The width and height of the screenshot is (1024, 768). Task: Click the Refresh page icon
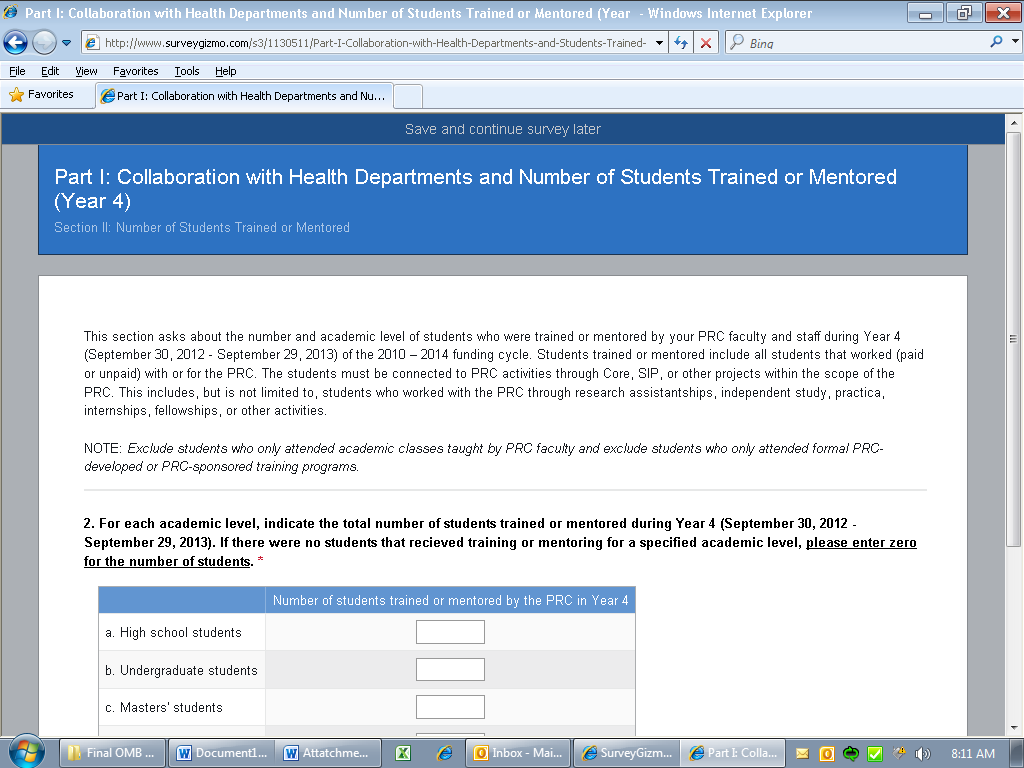pyautogui.click(x=681, y=43)
